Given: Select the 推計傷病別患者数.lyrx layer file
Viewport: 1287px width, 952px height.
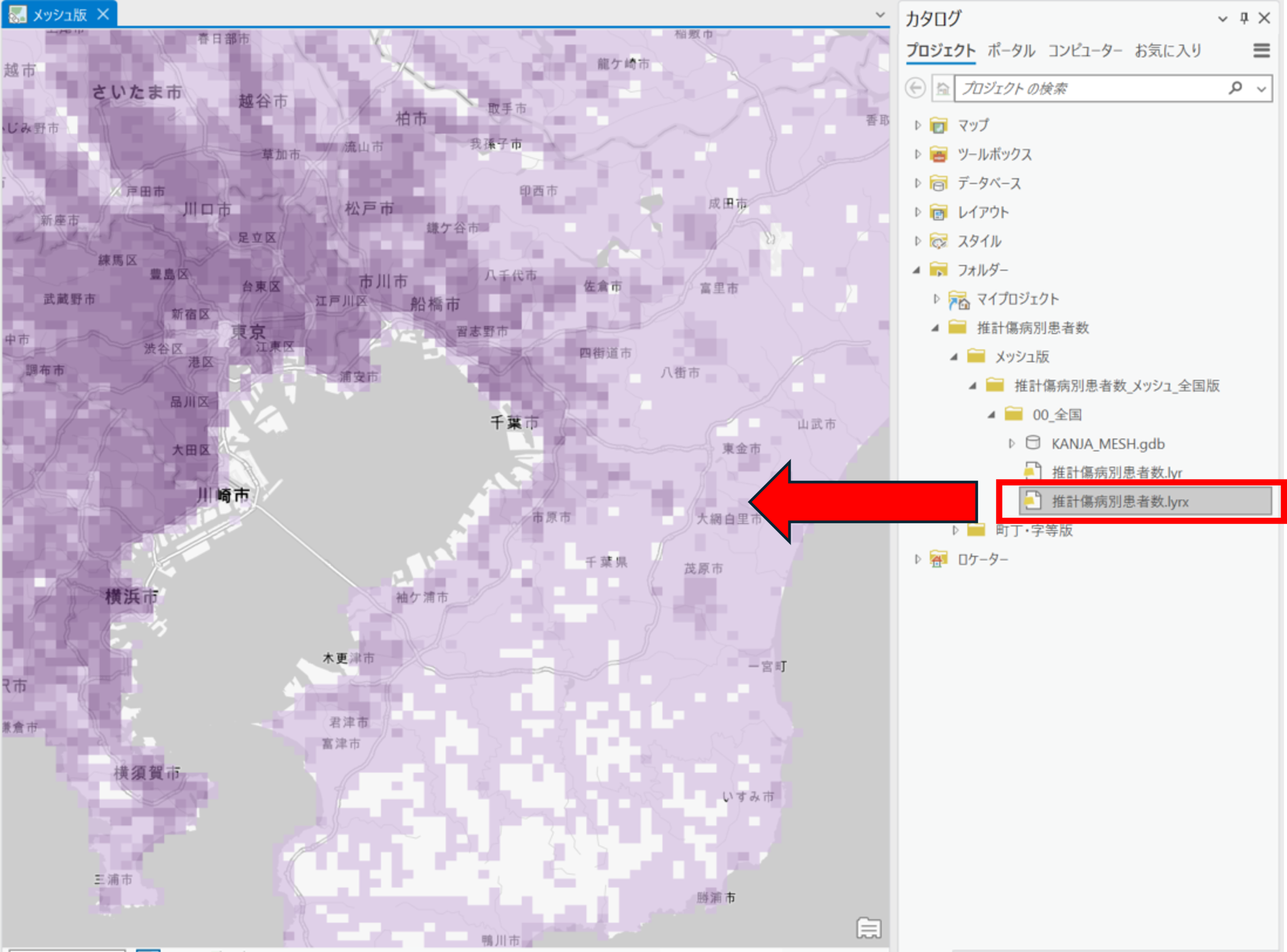Looking at the screenshot, I should (1120, 501).
